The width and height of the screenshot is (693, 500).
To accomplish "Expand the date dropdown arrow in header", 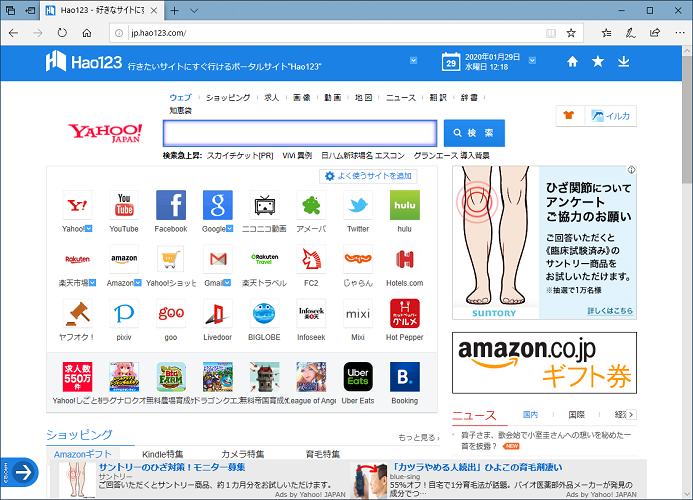I will (533, 61).
